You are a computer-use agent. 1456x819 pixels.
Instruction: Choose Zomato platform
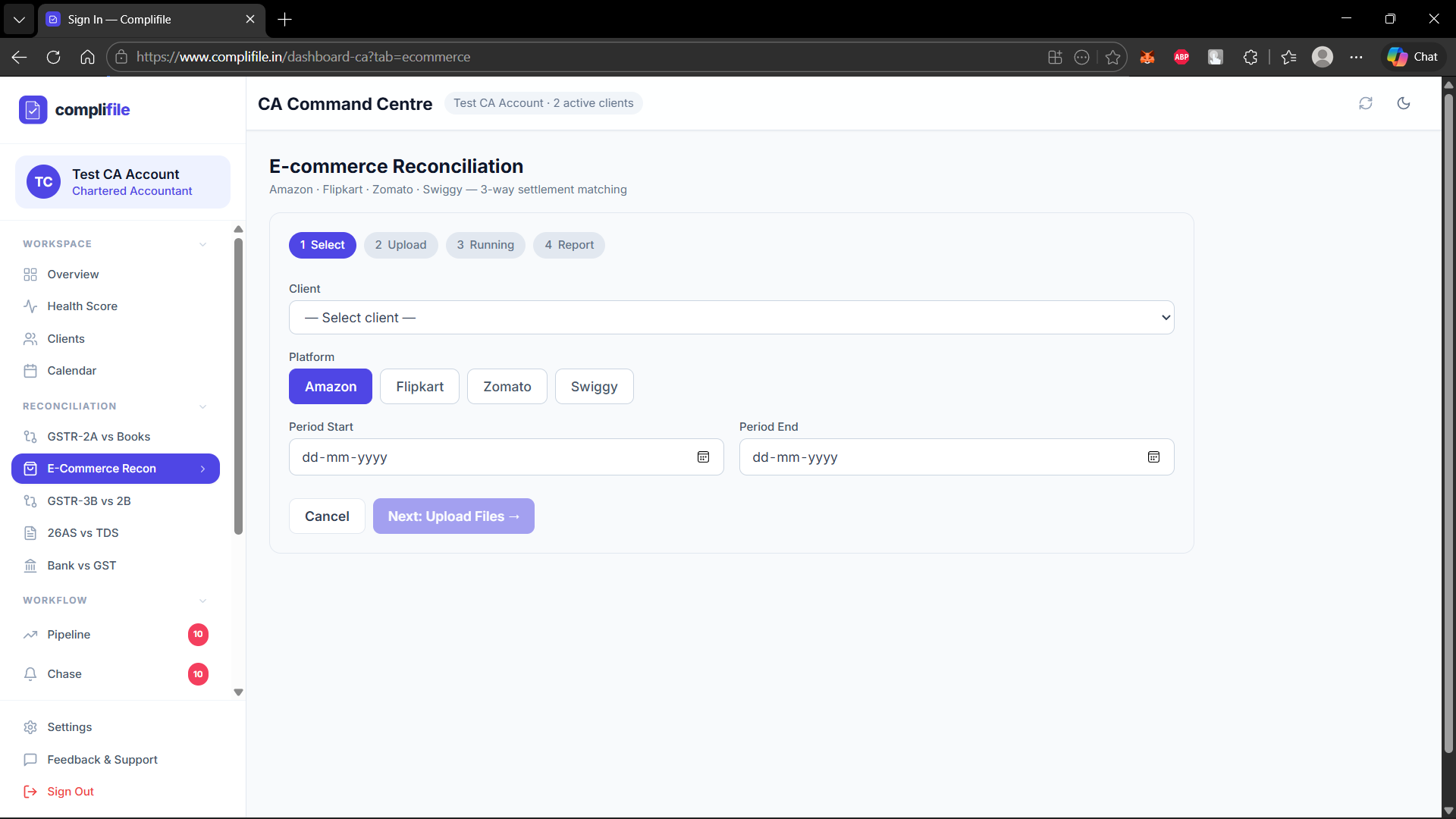(507, 387)
